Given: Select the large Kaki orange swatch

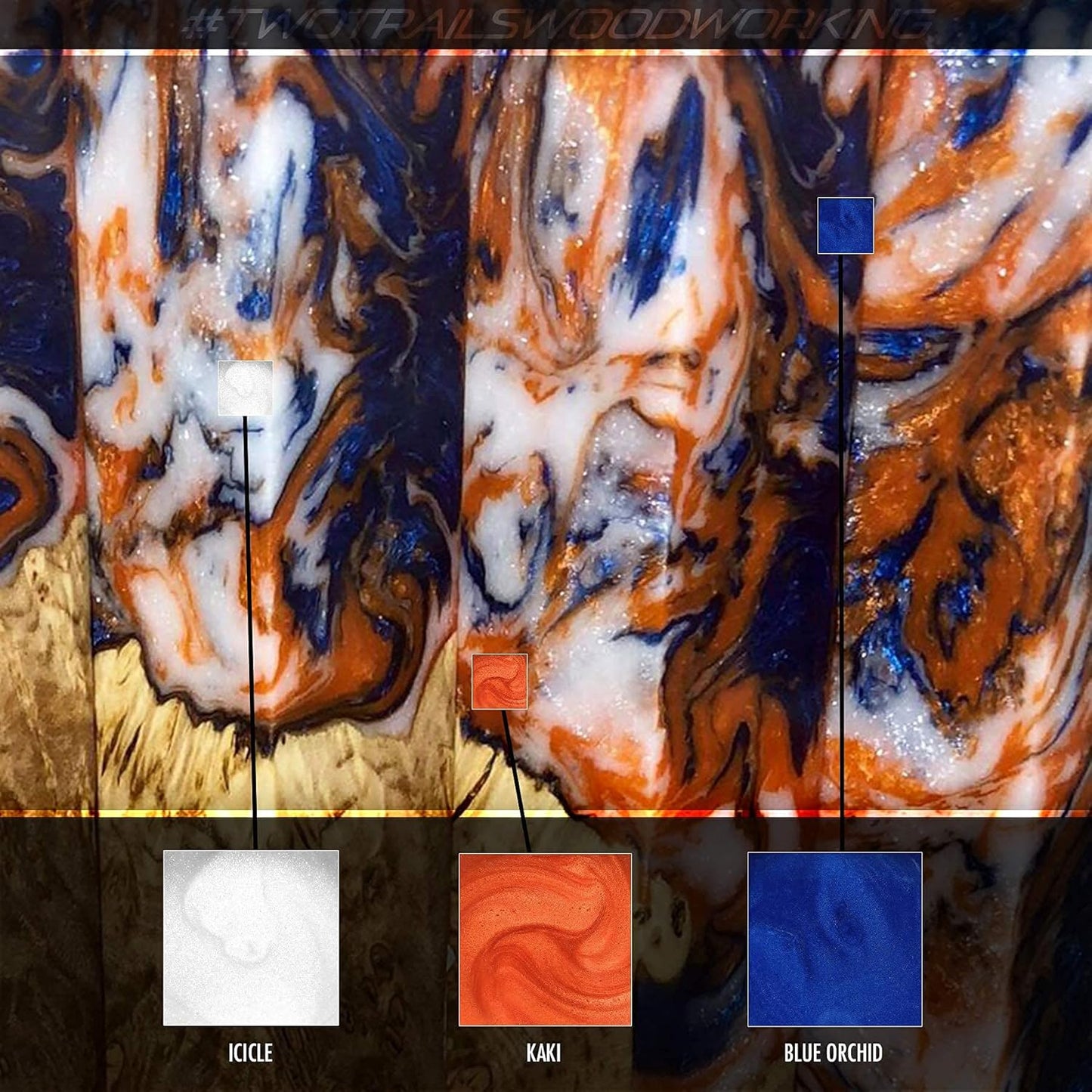Looking at the screenshot, I should [545, 939].
